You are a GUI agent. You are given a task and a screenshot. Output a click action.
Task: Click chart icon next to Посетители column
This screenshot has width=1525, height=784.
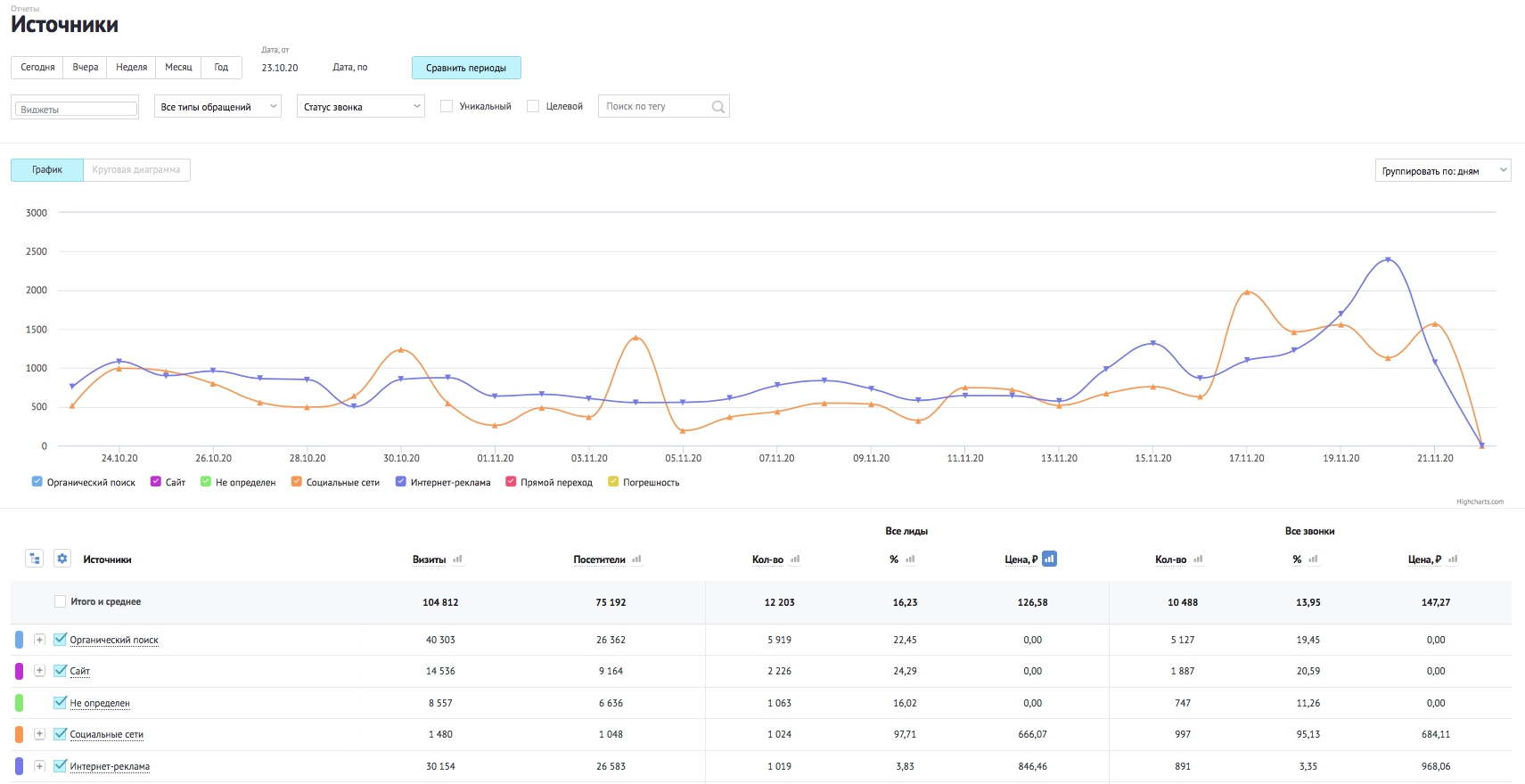[x=636, y=559]
